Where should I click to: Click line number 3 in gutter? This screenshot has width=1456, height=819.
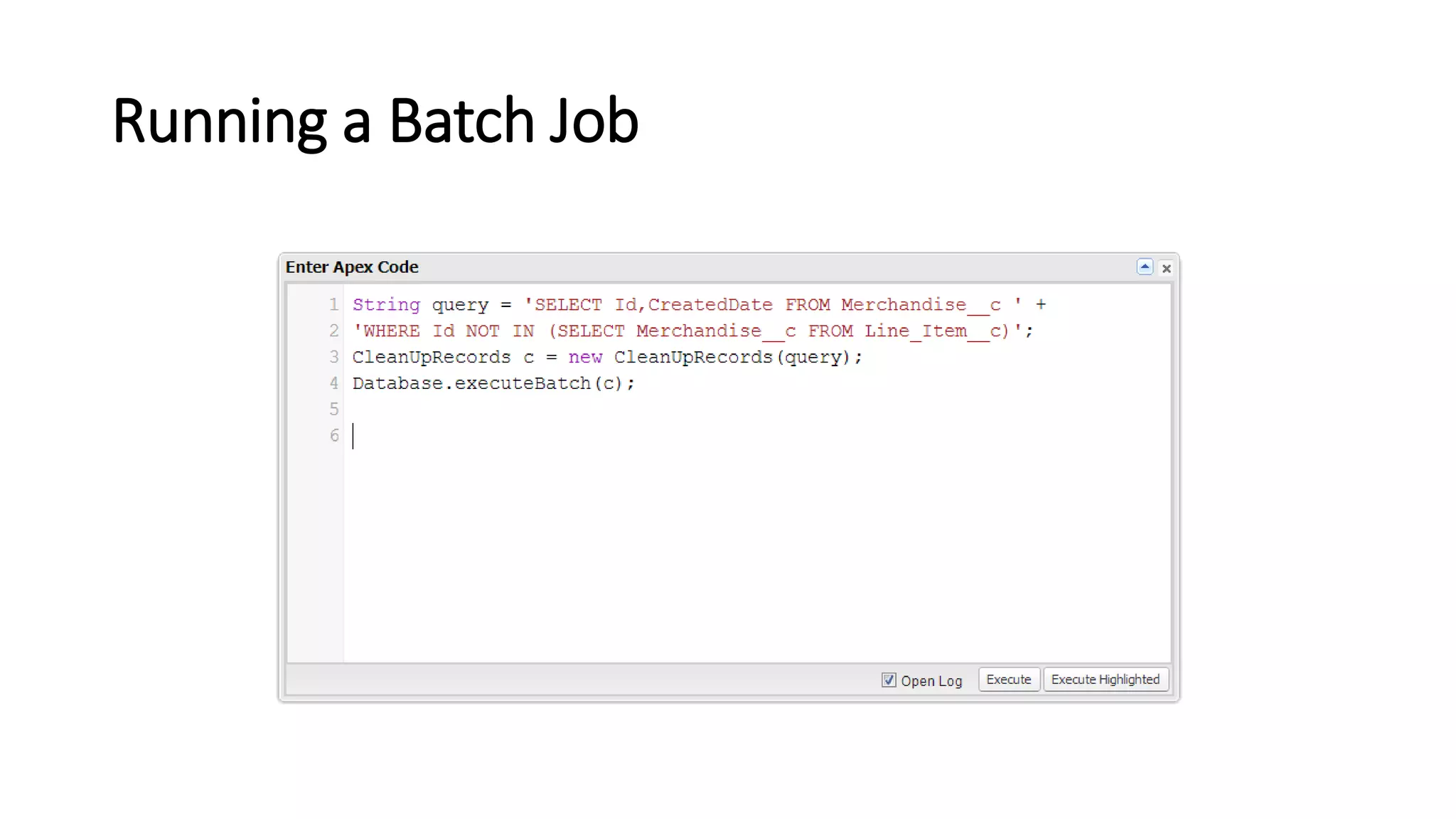pyautogui.click(x=333, y=357)
